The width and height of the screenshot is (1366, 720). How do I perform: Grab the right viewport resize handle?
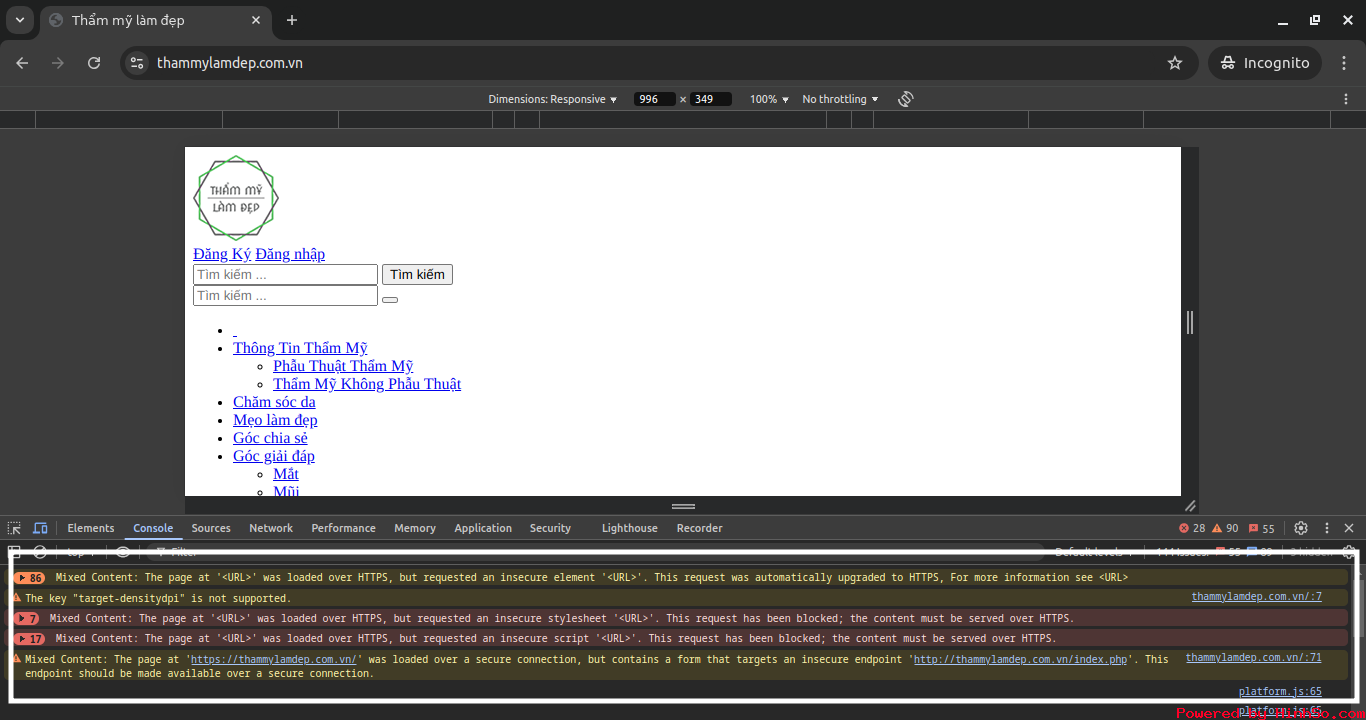point(1189,322)
